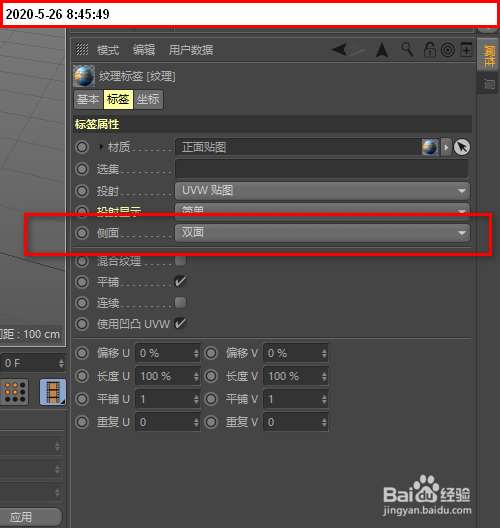Click the 标签属性 section header
This screenshot has width=500, height=528.
coord(272,124)
